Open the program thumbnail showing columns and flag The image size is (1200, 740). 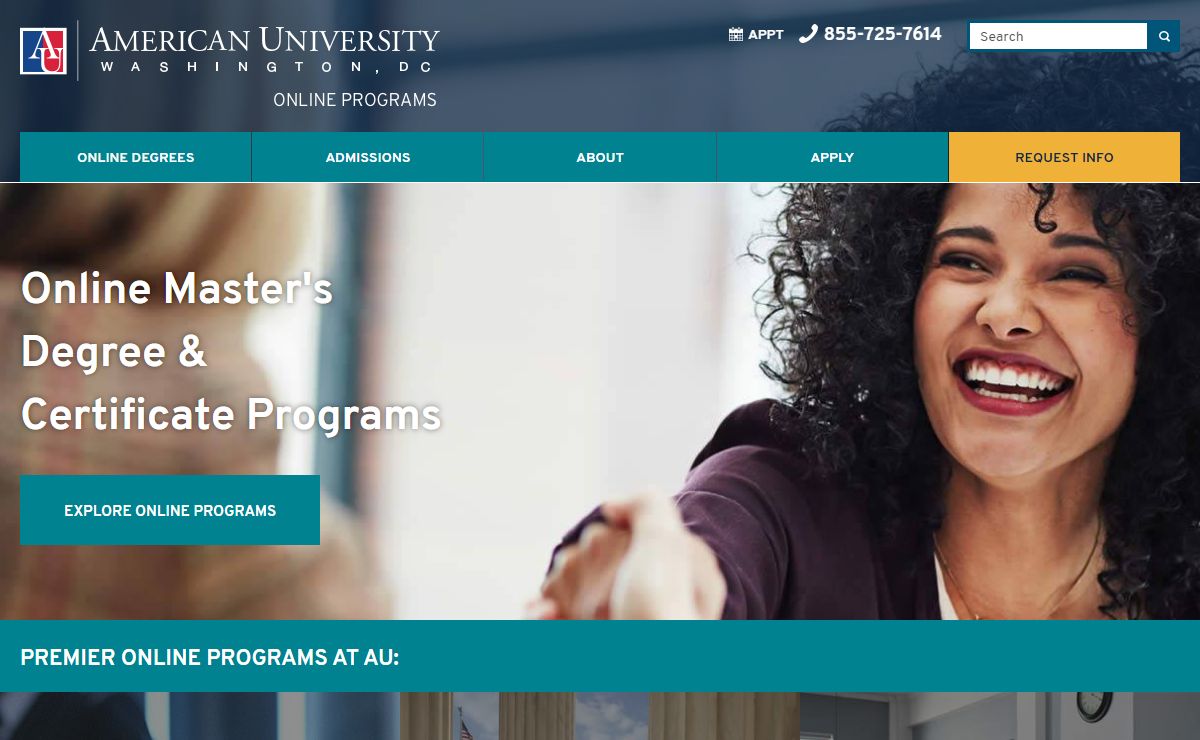[600, 716]
